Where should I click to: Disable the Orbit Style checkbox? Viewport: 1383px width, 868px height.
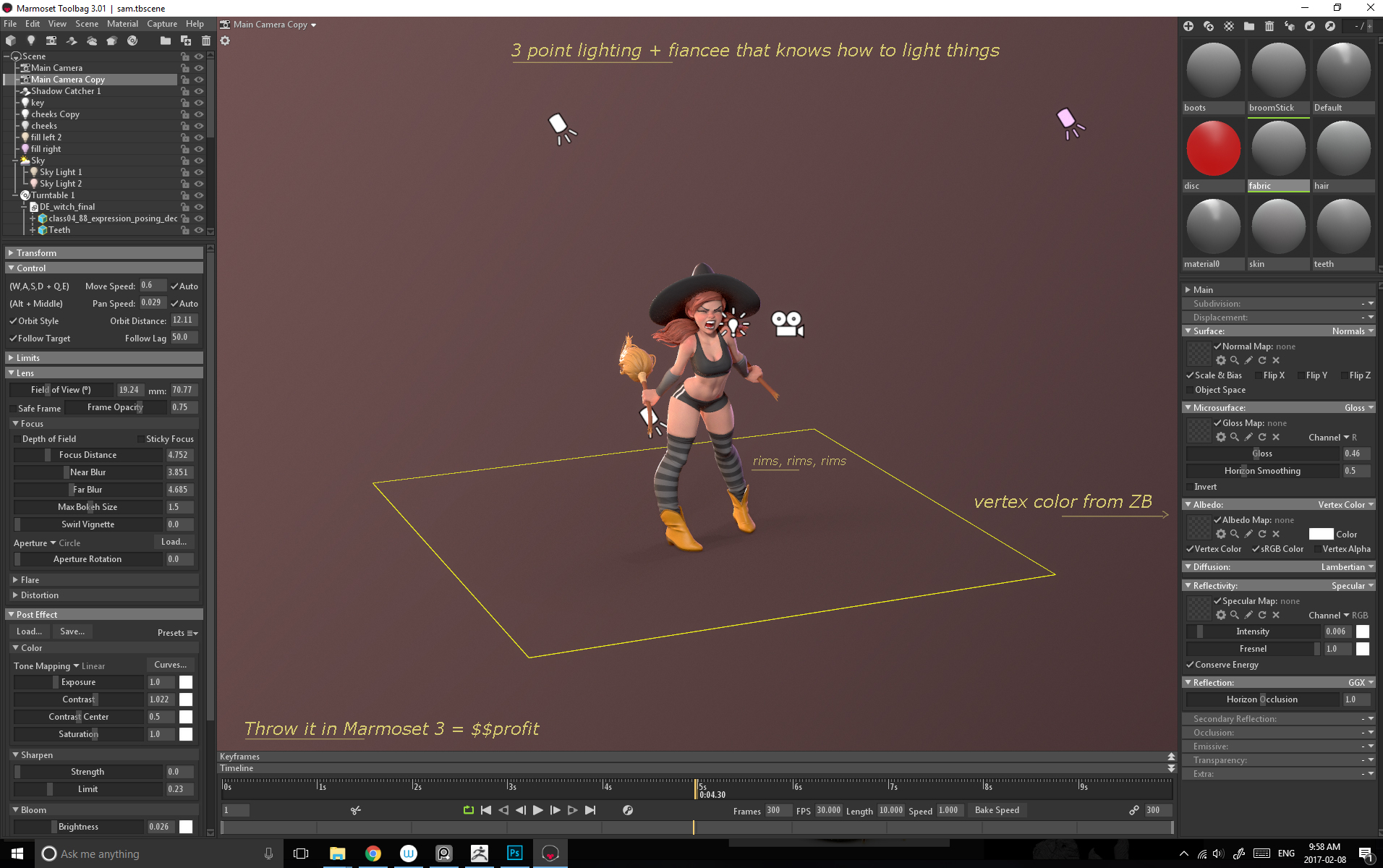[13, 321]
